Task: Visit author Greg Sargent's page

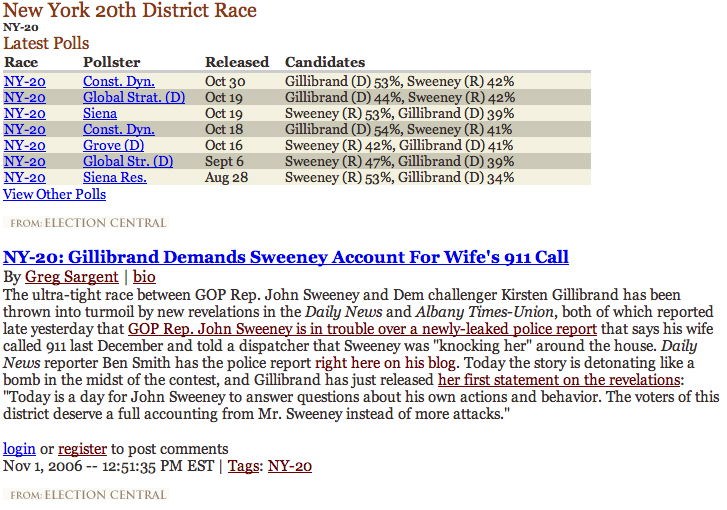Action: [71, 277]
